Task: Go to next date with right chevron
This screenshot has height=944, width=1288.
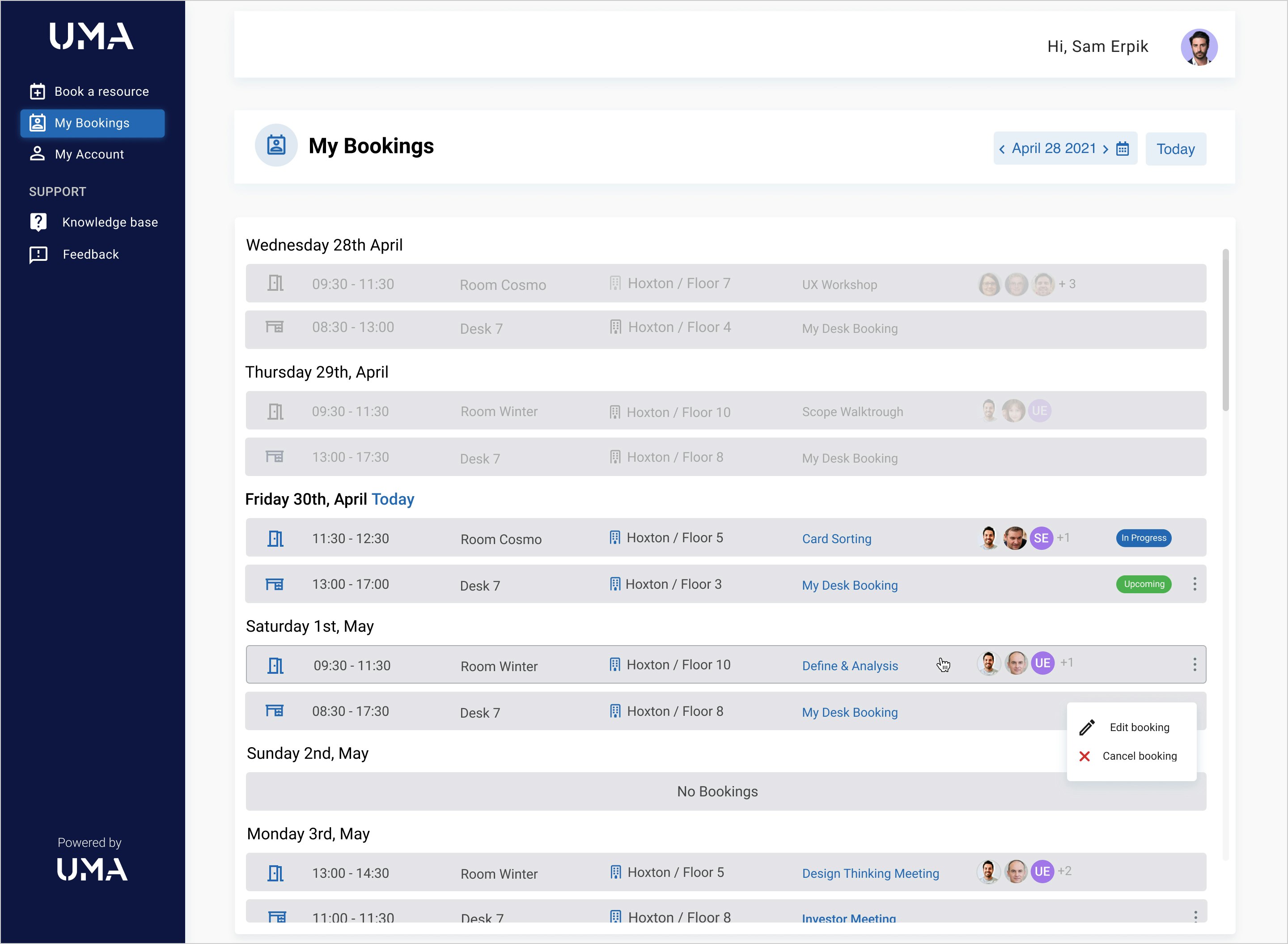Action: point(1106,150)
